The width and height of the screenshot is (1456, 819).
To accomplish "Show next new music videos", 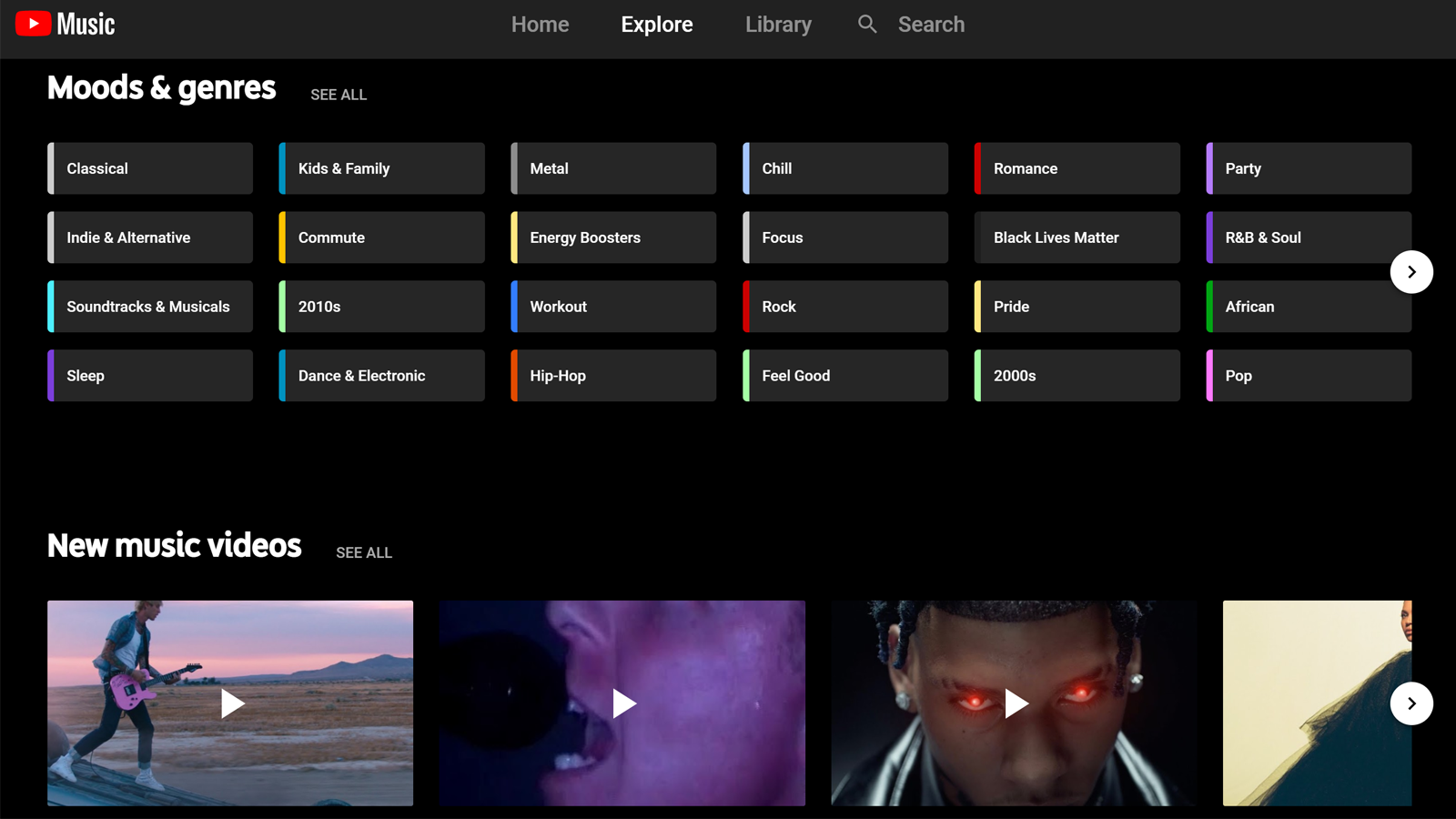I will 1411,703.
